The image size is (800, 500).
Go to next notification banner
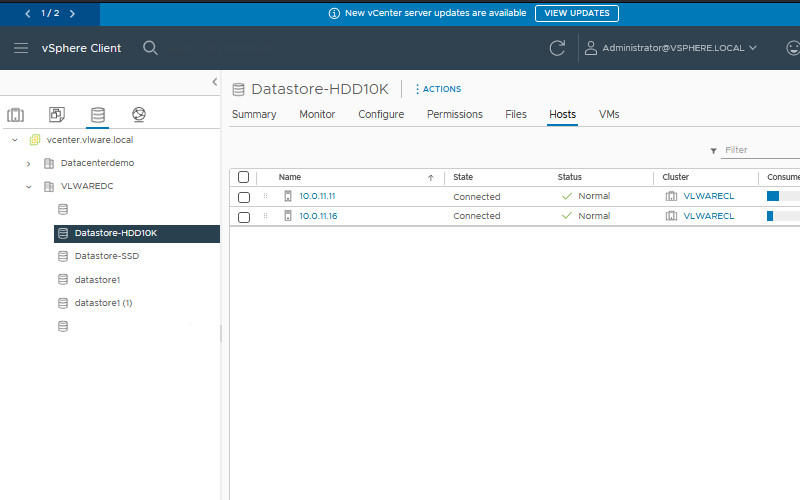72,13
